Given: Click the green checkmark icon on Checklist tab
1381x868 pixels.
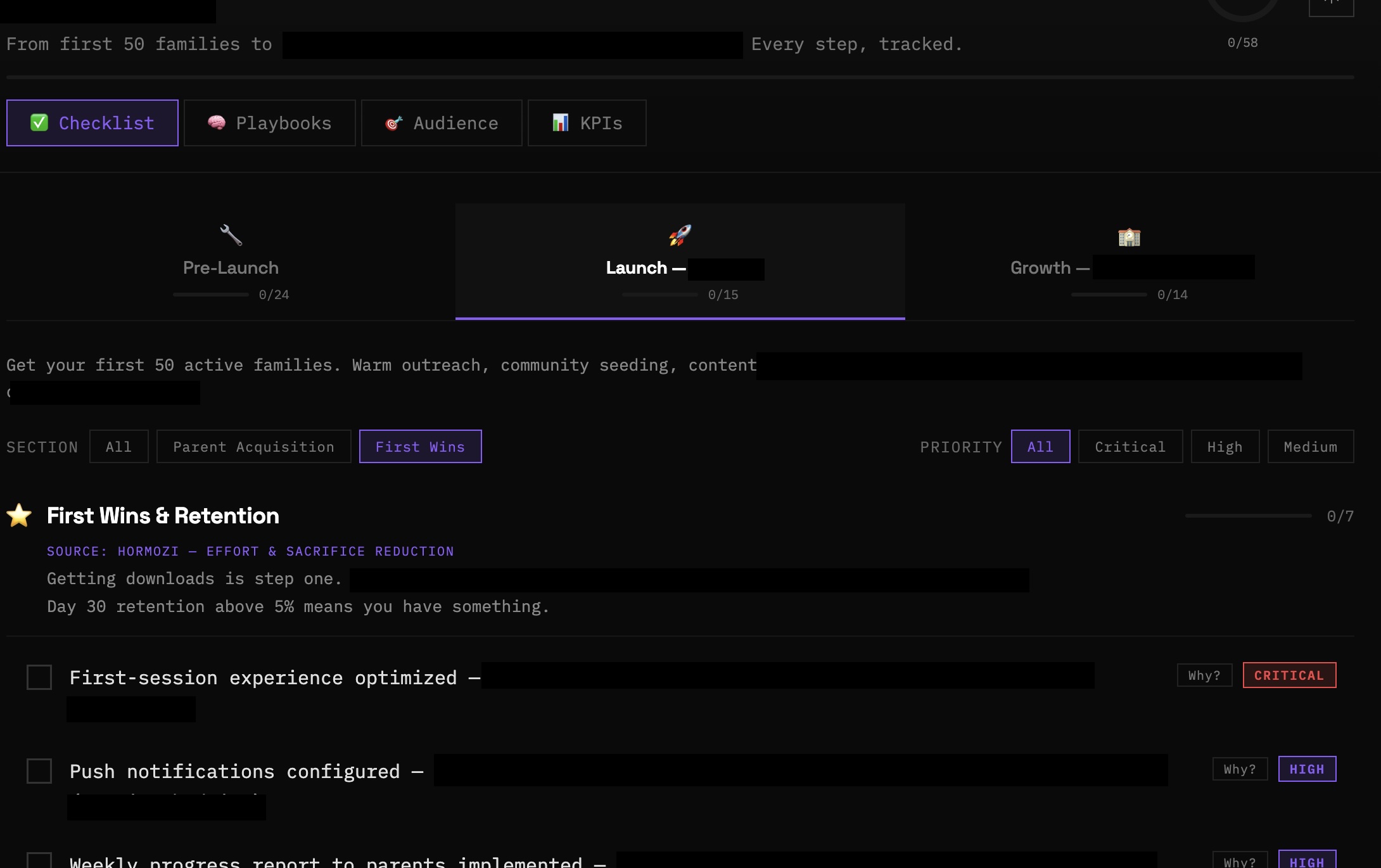Looking at the screenshot, I should (39, 122).
